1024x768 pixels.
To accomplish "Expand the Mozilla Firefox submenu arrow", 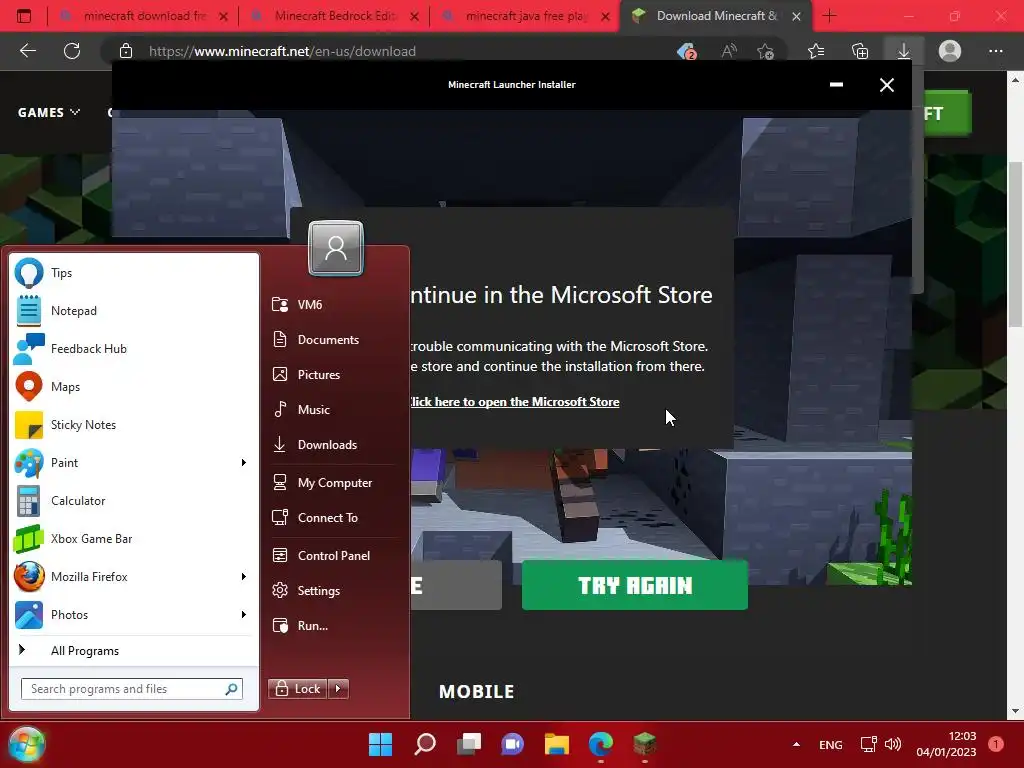I will click(244, 577).
